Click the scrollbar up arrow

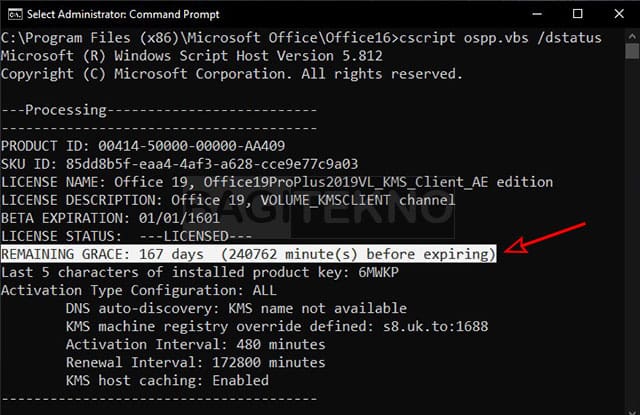[x=632, y=36]
